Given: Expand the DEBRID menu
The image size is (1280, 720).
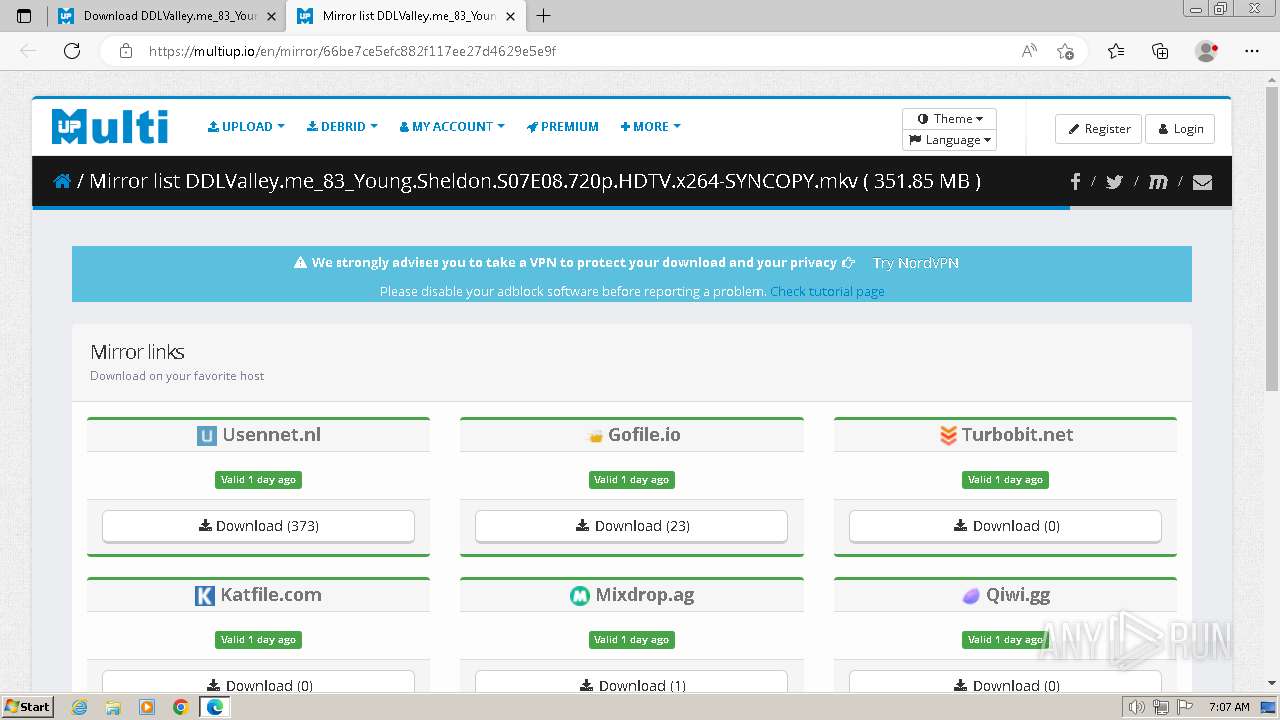Looking at the screenshot, I should 342,127.
